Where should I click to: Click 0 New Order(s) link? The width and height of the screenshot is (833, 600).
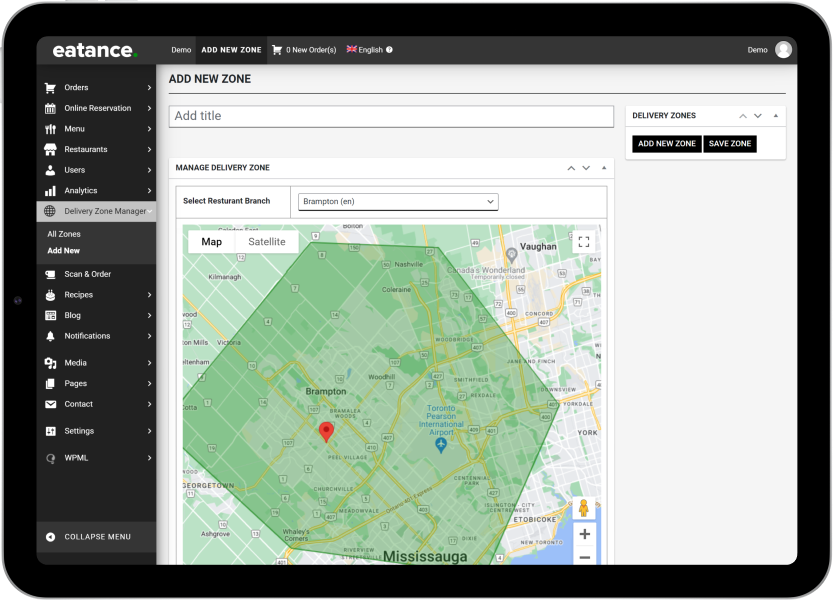click(x=311, y=50)
